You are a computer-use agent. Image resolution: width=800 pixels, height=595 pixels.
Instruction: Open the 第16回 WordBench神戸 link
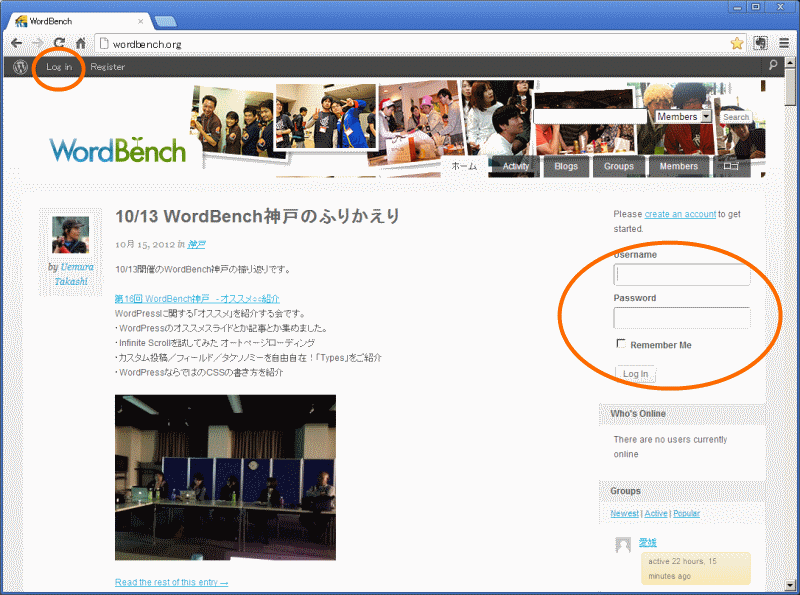click(197, 299)
